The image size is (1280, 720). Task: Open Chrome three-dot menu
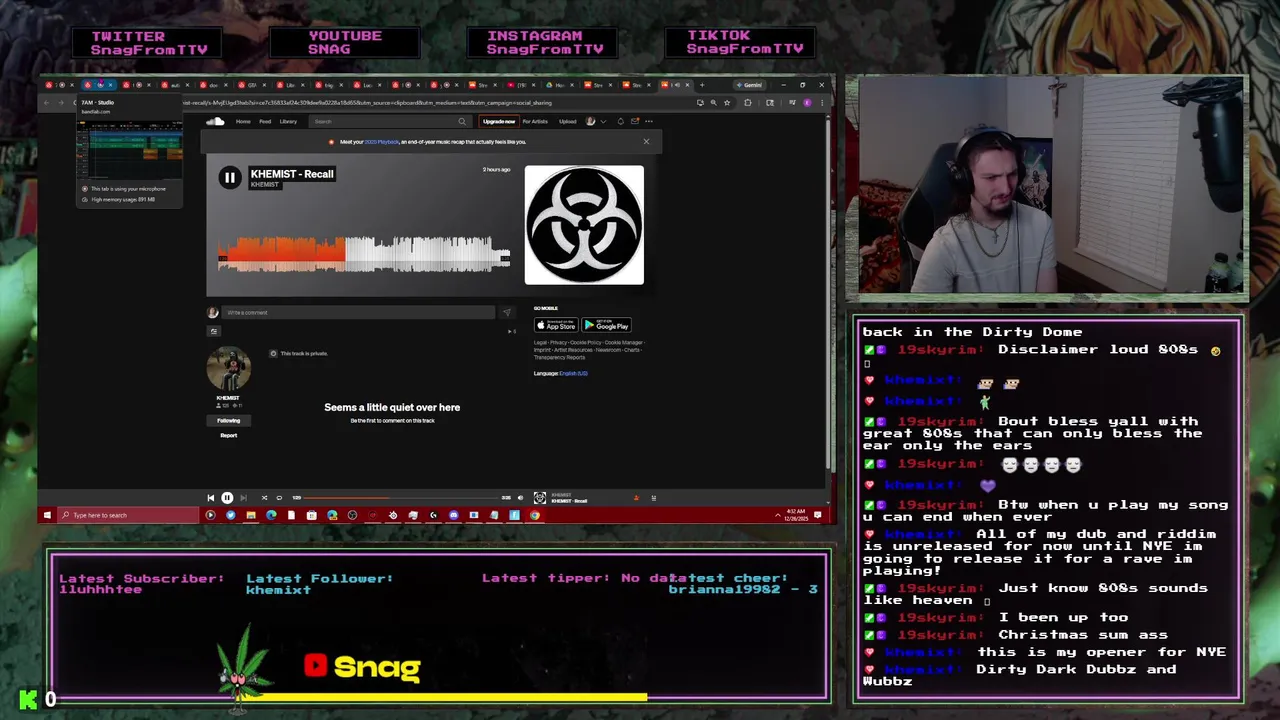(x=822, y=102)
